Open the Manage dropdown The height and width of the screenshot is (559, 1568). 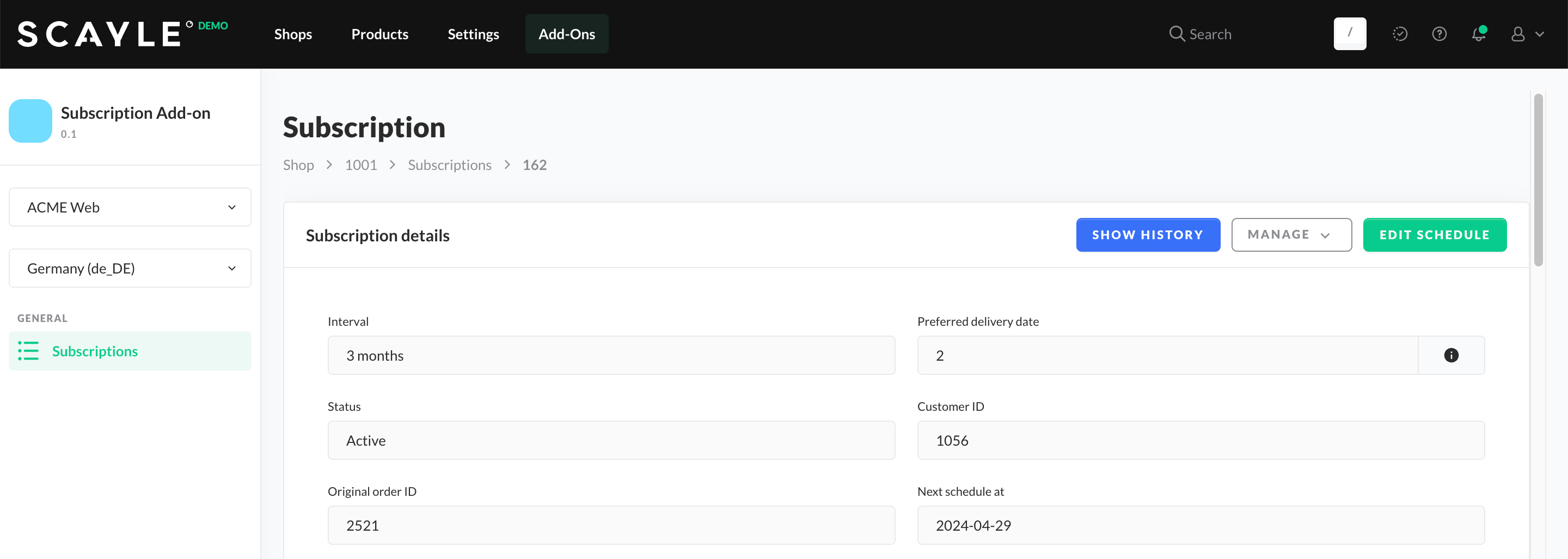coord(1291,235)
